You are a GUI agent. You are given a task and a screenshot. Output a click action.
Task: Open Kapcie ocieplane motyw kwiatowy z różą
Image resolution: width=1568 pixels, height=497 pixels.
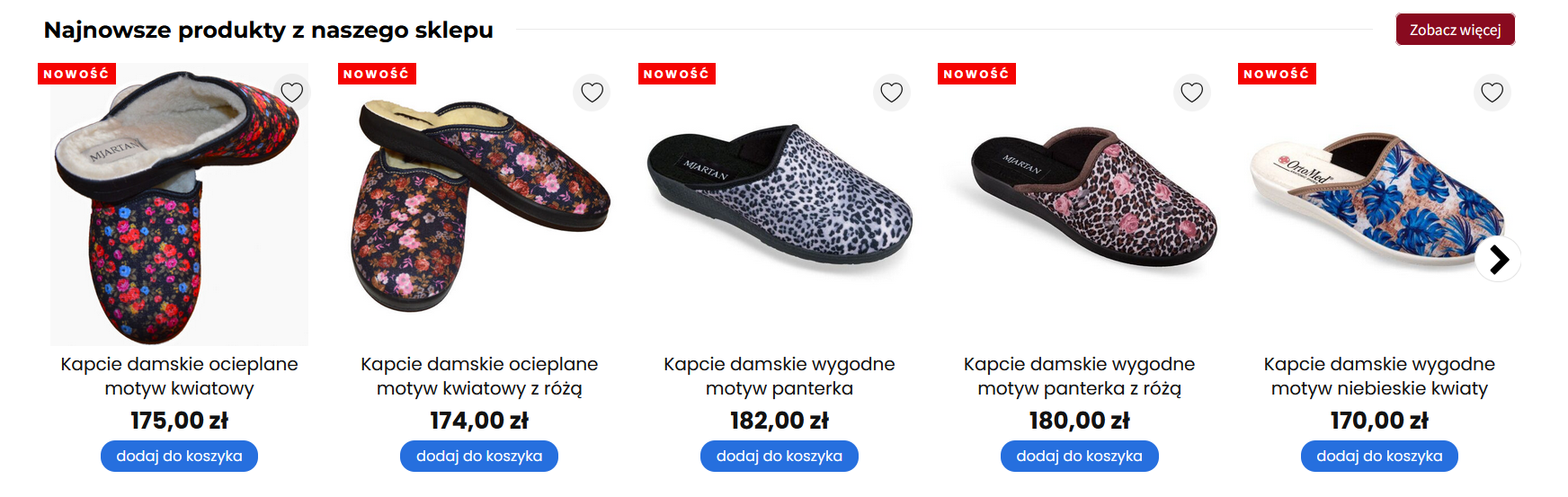coord(479,377)
